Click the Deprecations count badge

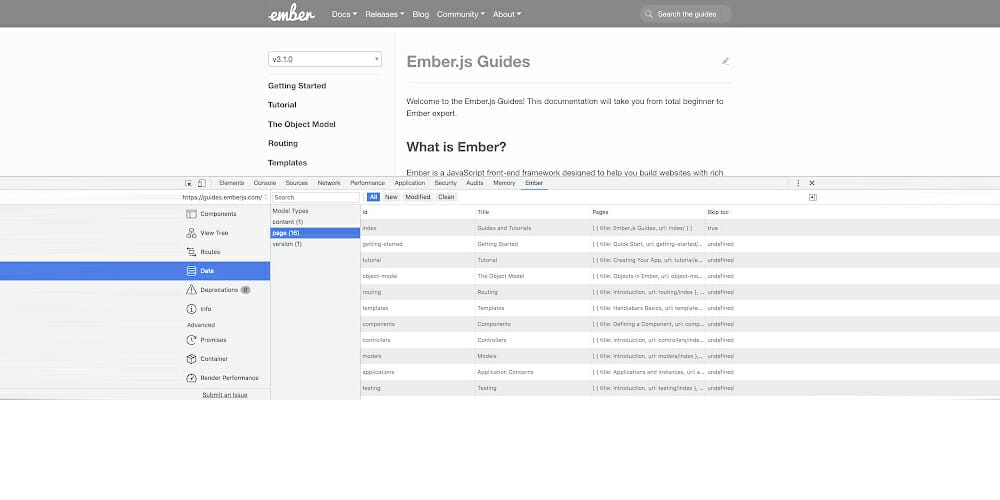point(246,290)
